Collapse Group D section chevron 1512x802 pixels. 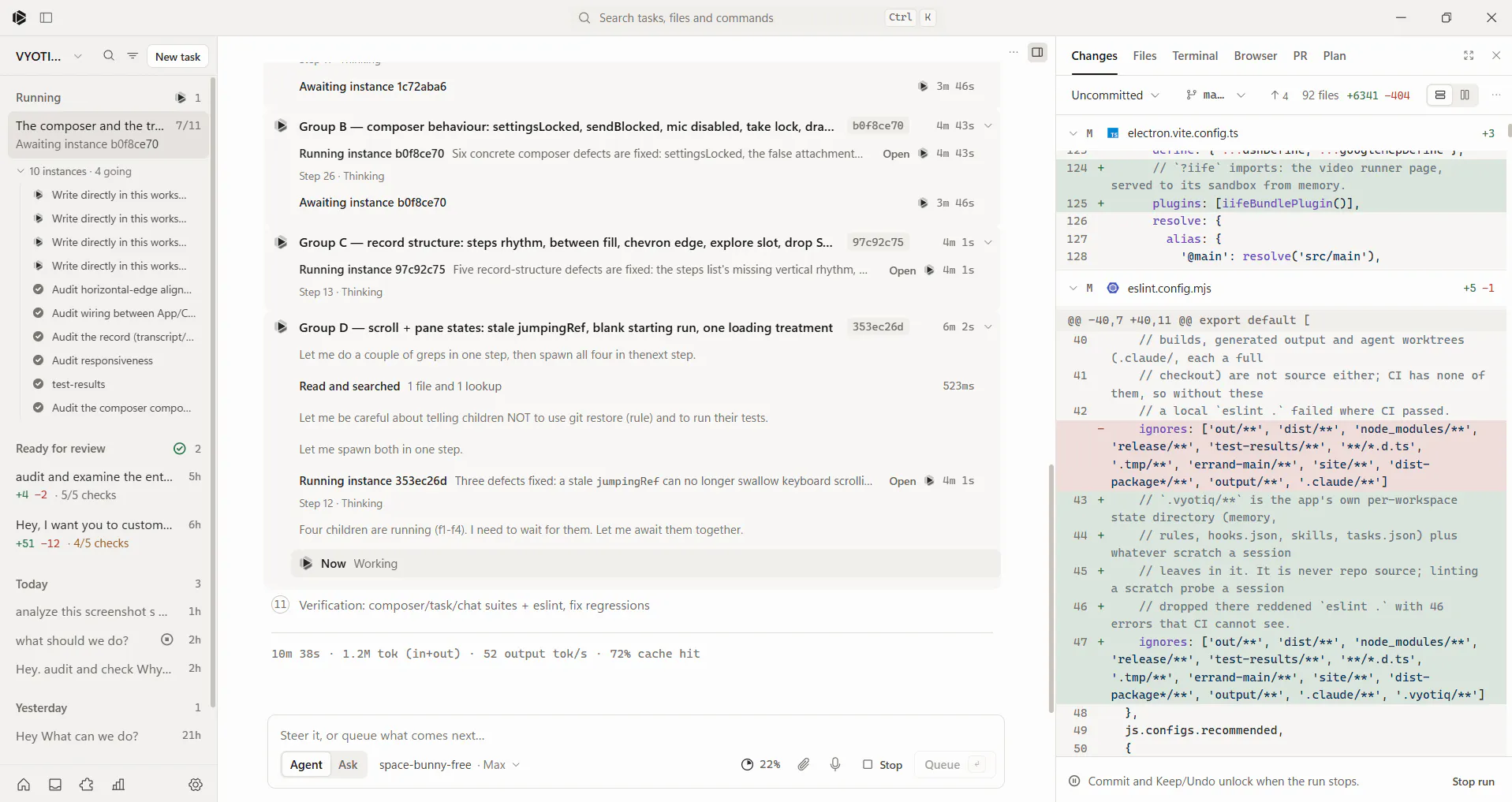(x=988, y=327)
